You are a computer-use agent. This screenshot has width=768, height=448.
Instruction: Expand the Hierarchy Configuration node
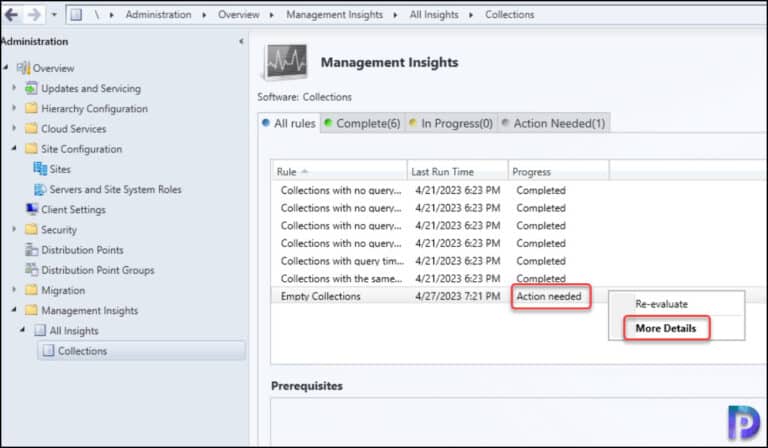coord(14,108)
